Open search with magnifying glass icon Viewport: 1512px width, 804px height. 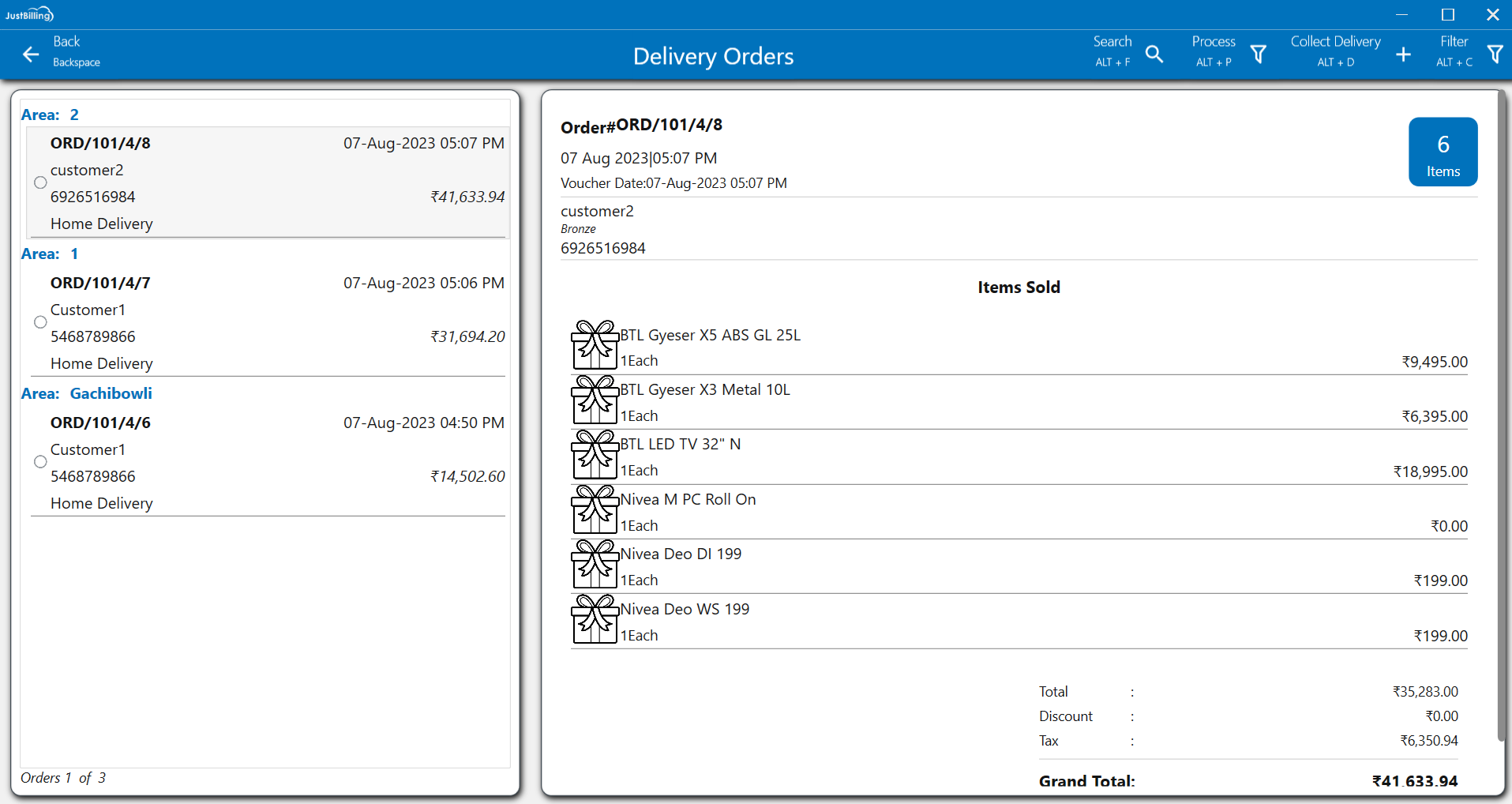coord(1154,54)
